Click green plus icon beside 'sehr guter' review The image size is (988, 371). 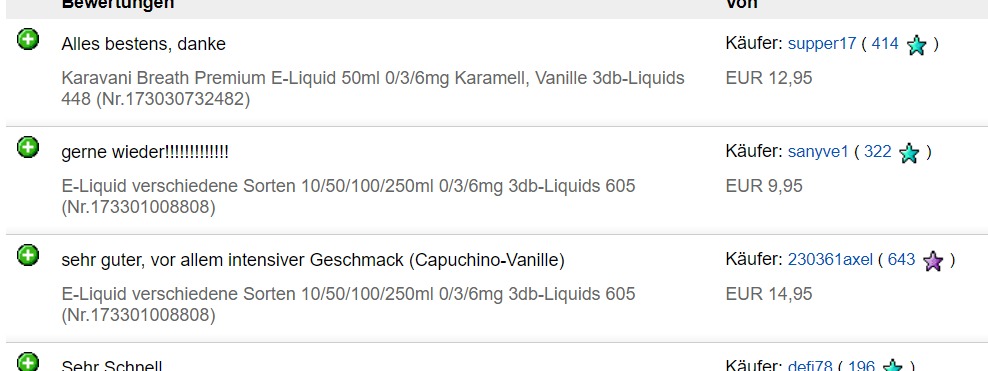[27, 255]
